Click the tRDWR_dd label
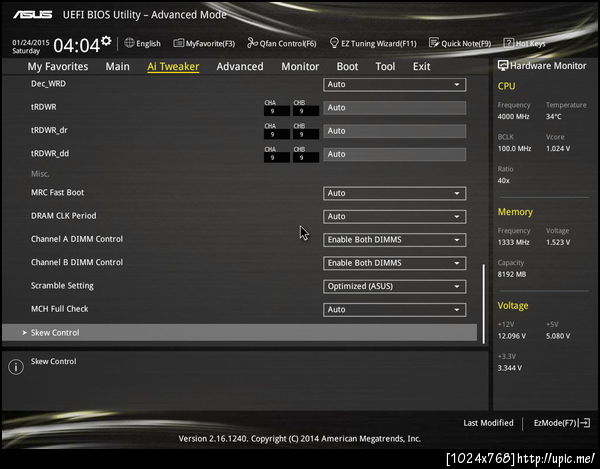Viewport: 600px width, 469px height. point(50,153)
